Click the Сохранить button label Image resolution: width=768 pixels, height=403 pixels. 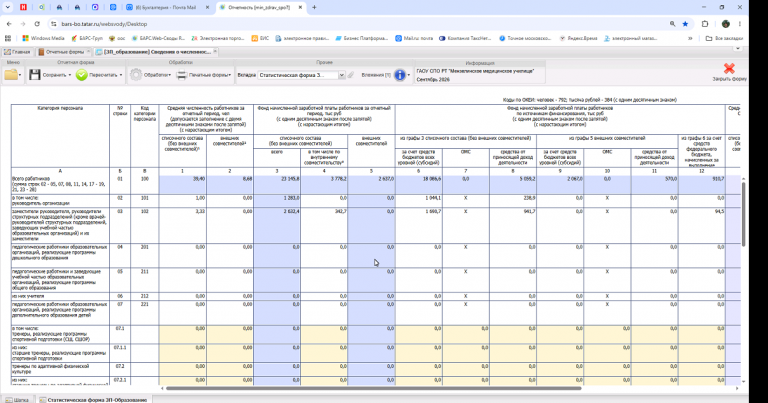pyautogui.click(x=54, y=75)
